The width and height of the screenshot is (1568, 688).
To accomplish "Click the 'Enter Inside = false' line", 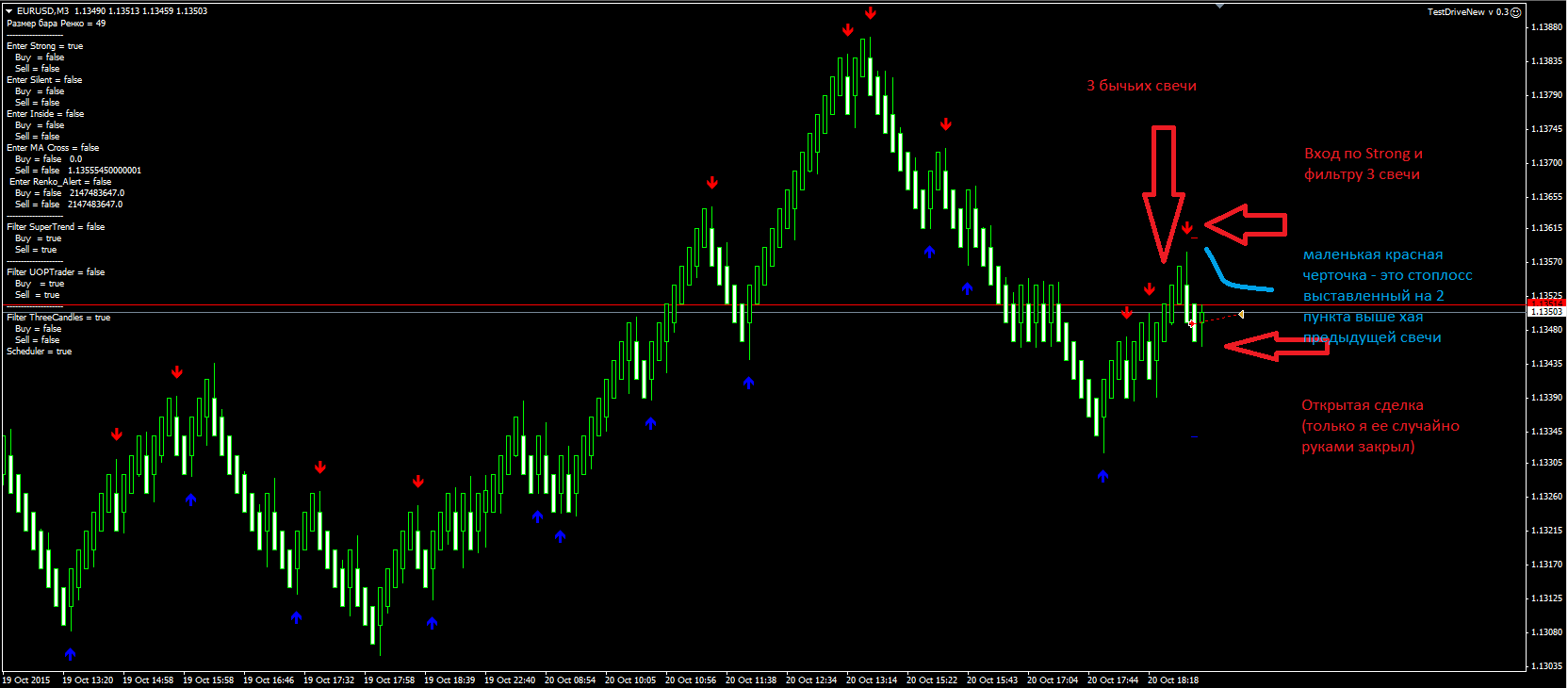I will 45,113.
